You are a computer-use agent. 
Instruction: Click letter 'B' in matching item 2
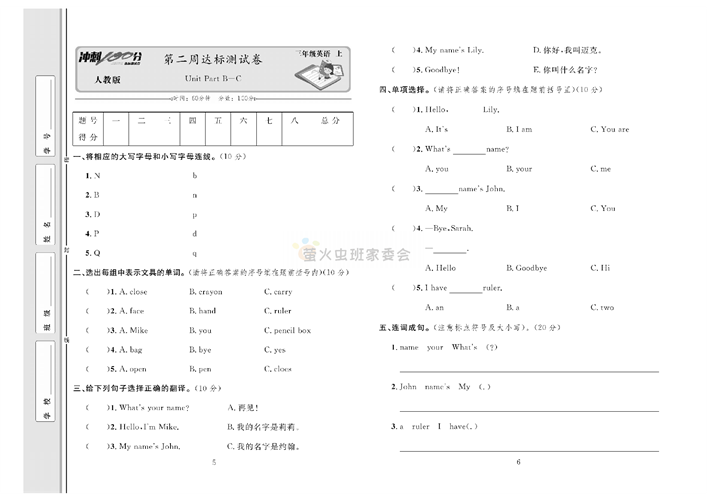click(x=96, y=195)
